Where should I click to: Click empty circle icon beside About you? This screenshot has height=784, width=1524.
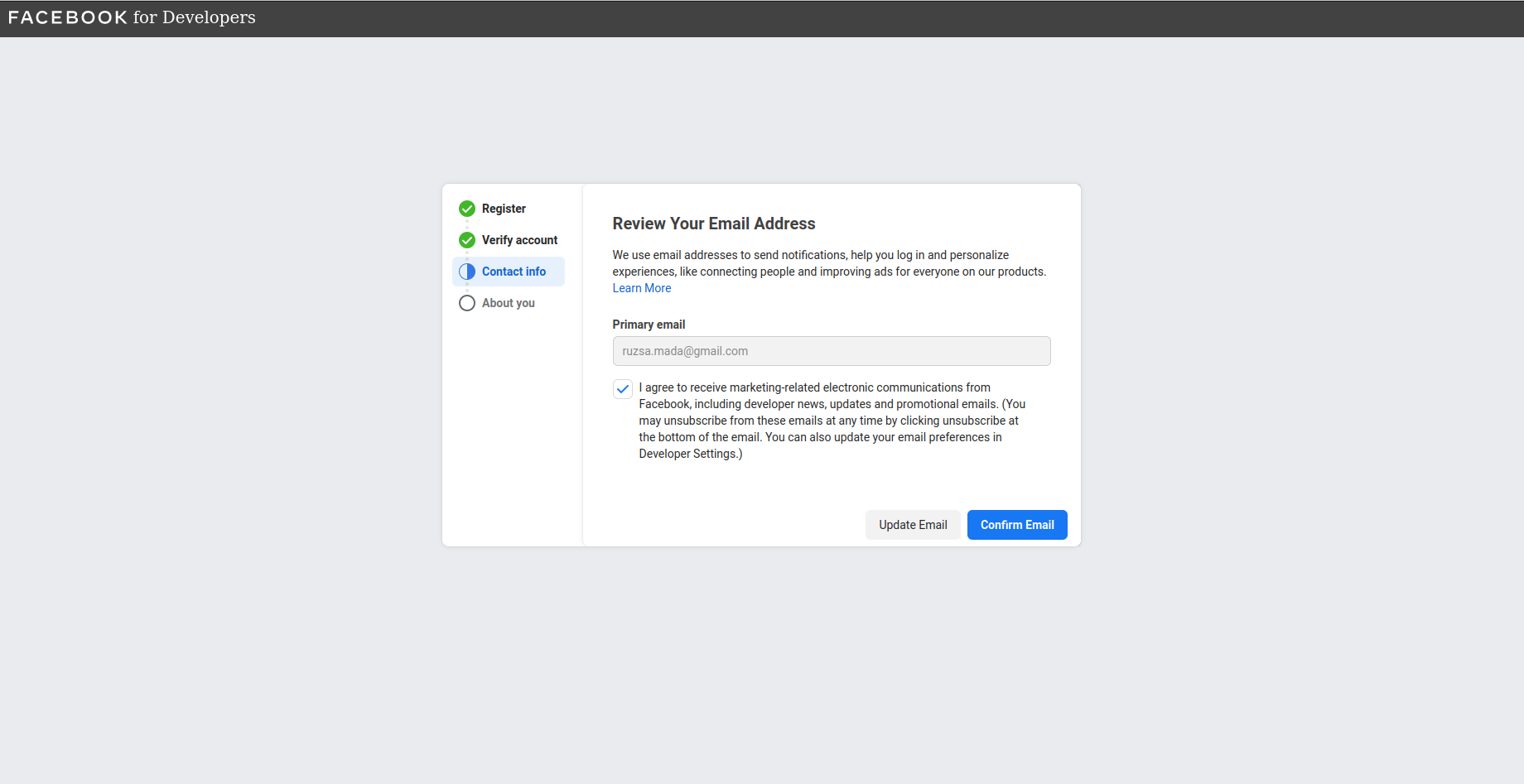467,303
